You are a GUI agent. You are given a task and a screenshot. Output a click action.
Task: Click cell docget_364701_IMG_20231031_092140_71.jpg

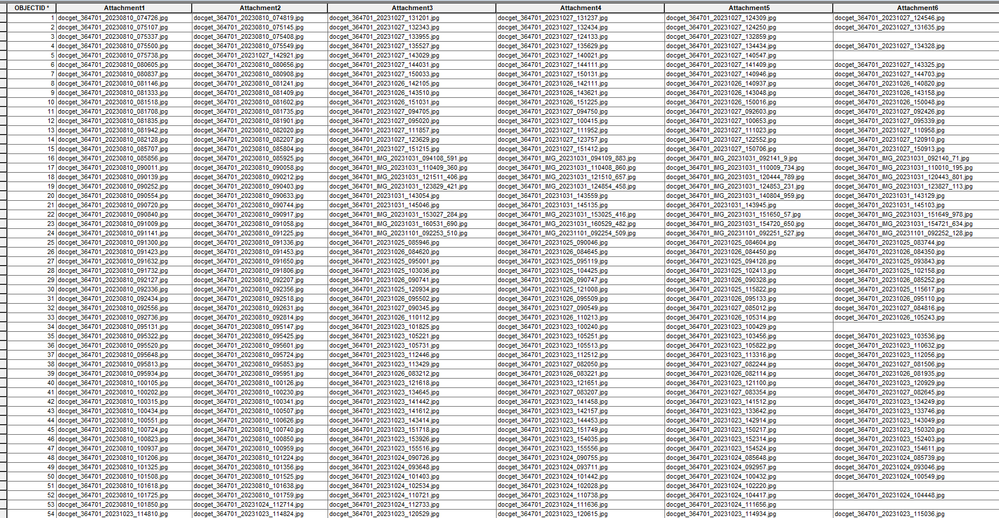916,158
